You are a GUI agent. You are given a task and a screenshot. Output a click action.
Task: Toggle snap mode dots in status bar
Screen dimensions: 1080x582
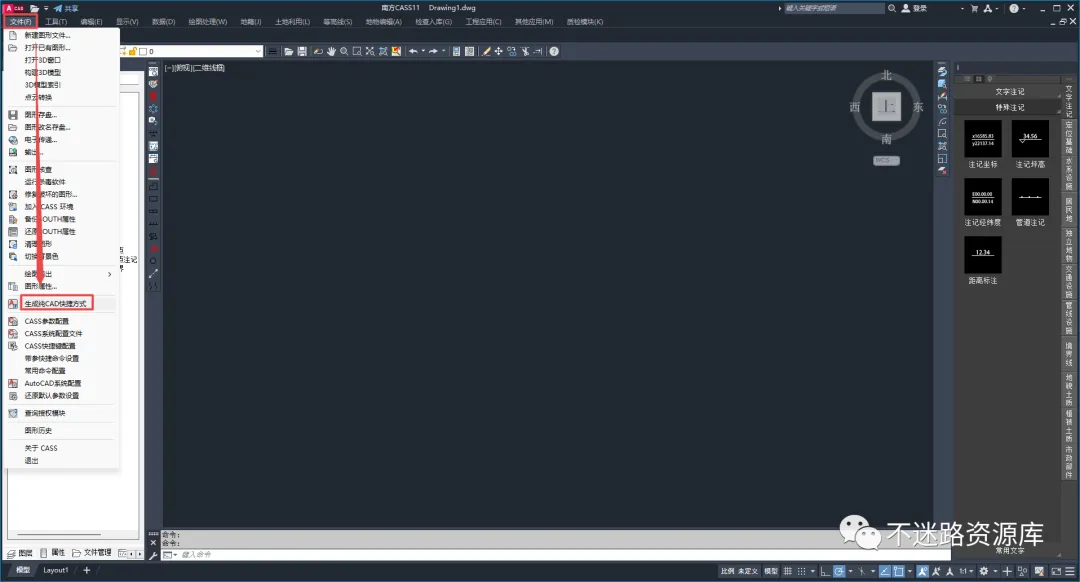tap(802, 571)
